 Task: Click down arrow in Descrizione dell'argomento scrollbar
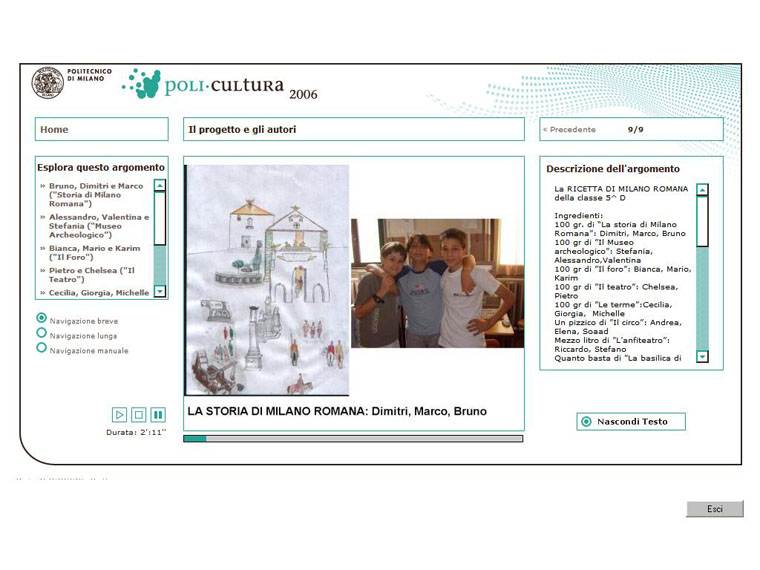(x=702, y=357)
